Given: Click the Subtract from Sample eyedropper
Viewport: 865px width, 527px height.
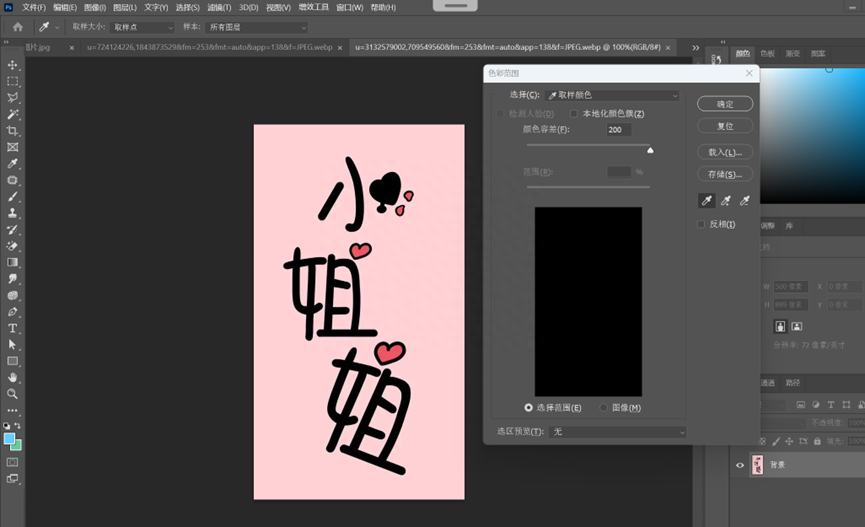Looking at the screenshot, I should tap(744, 201).
